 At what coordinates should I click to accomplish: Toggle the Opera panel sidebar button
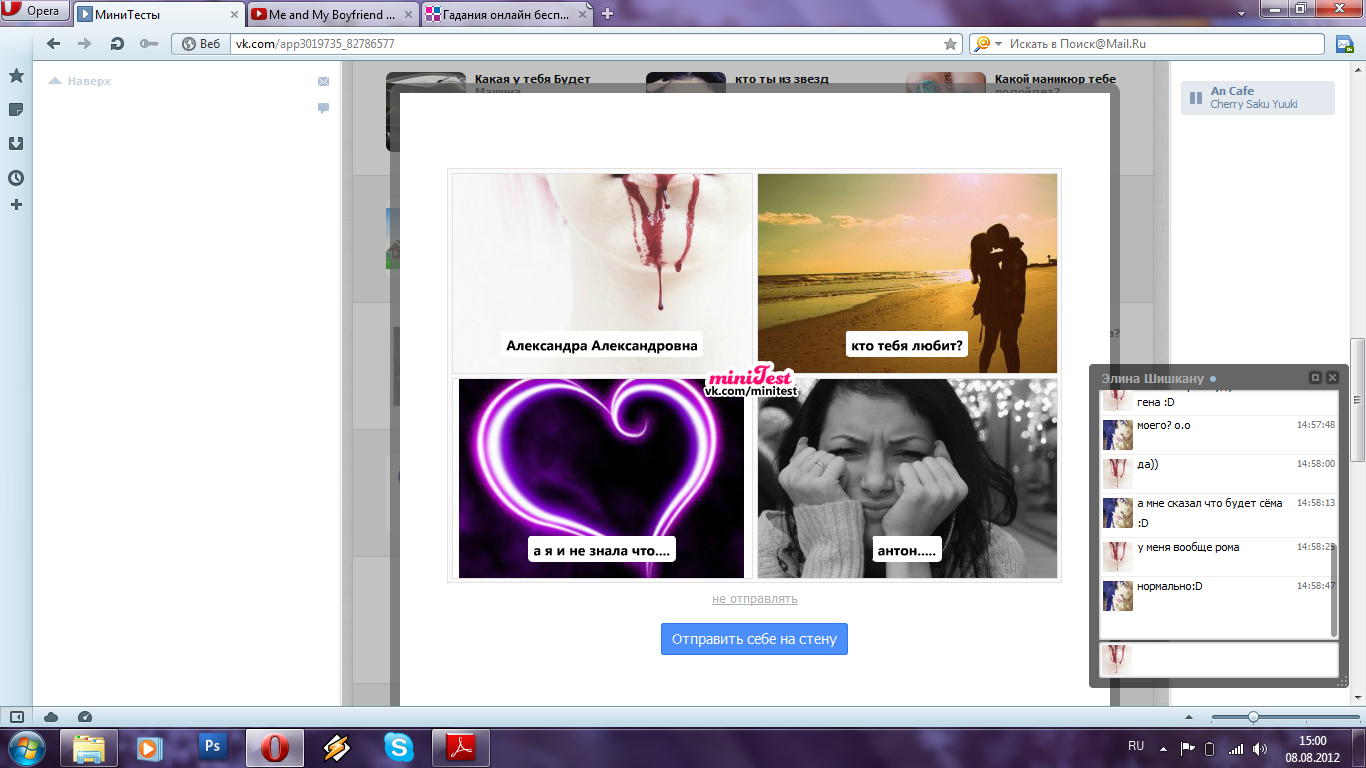[x=16, y=717]
